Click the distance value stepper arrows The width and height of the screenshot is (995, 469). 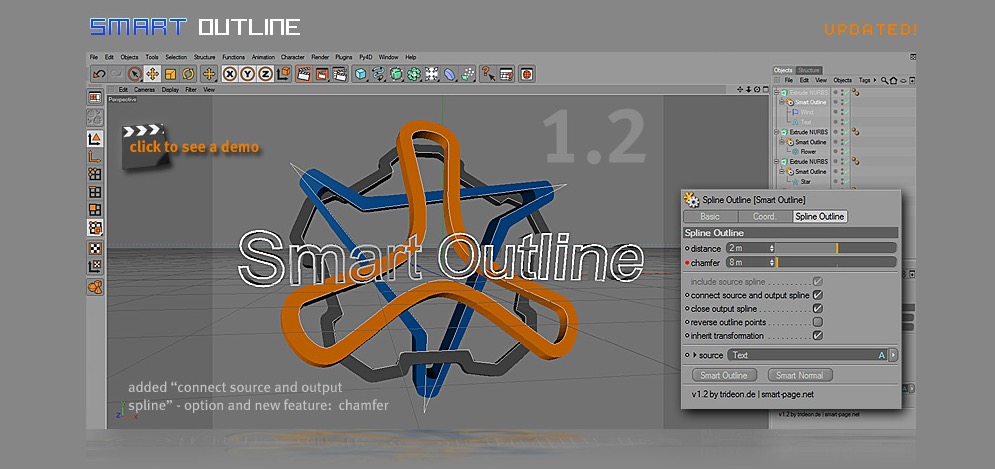(772, 248)
